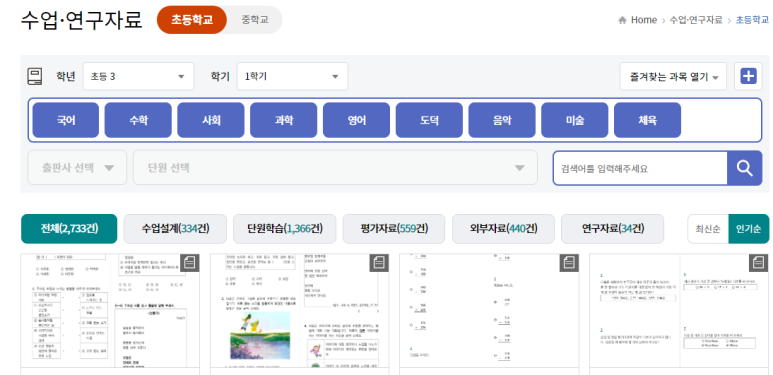773x375 pixels.
Task: Select the 체육 subject button
Action: [x=647, y=120]
